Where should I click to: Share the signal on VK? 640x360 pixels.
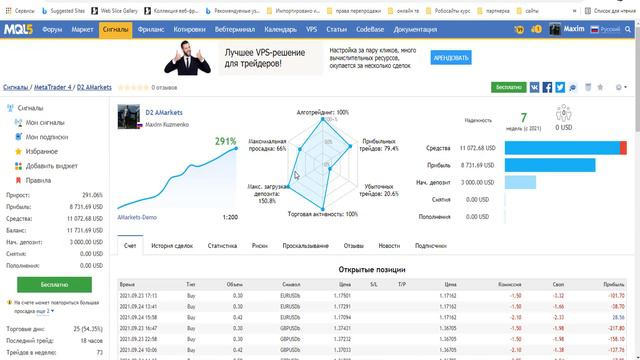(x=534, y=87)
